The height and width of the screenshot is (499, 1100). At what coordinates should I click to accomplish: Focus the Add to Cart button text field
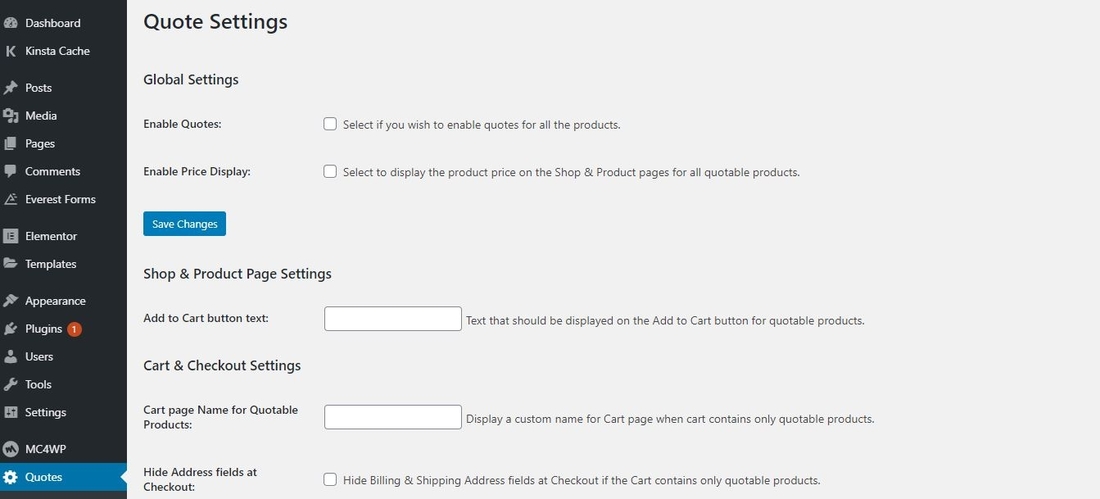[393, 319]
